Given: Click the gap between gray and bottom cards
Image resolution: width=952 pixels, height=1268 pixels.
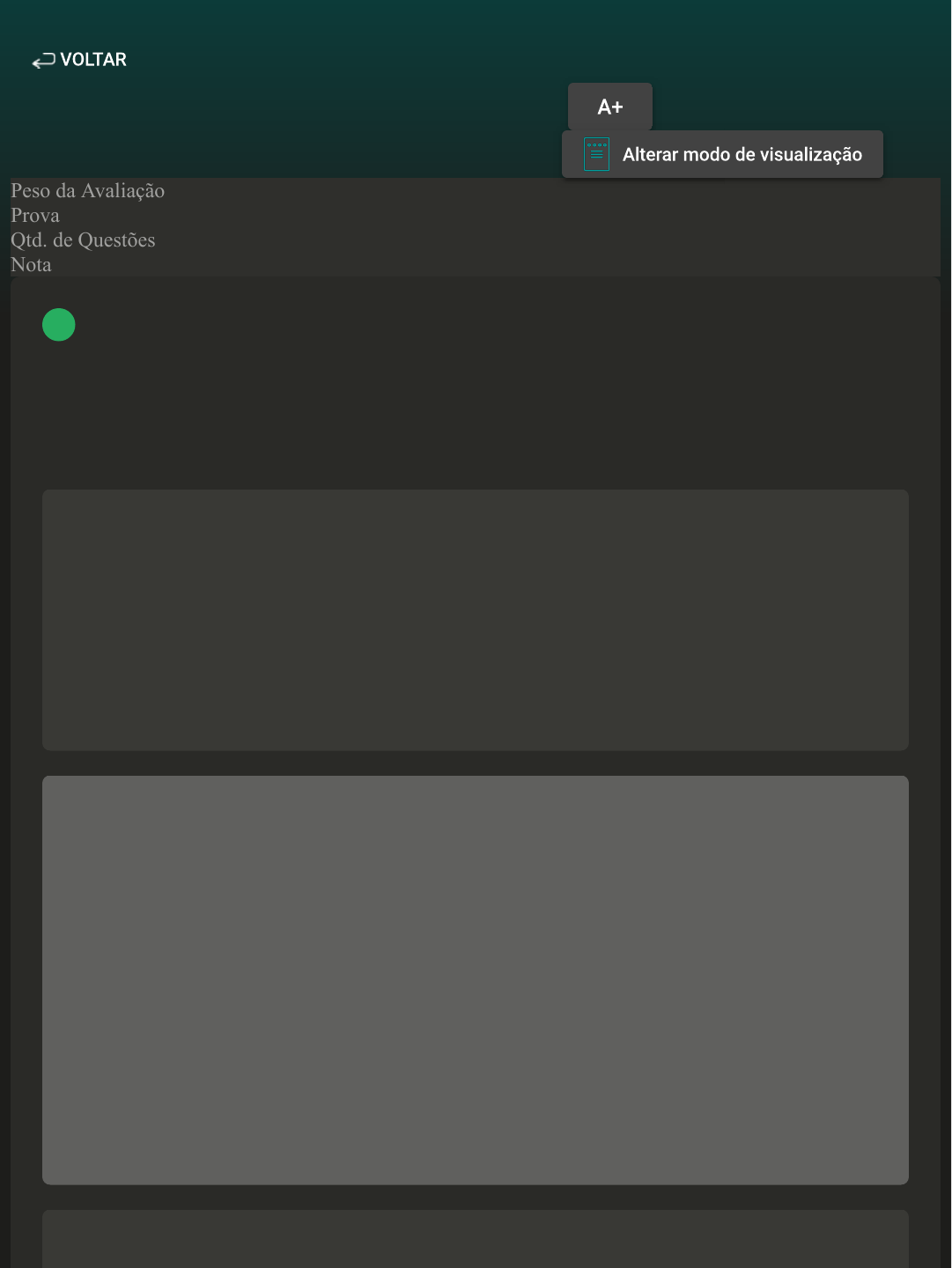Looking at the screenshot, I should coord(476,1198).
